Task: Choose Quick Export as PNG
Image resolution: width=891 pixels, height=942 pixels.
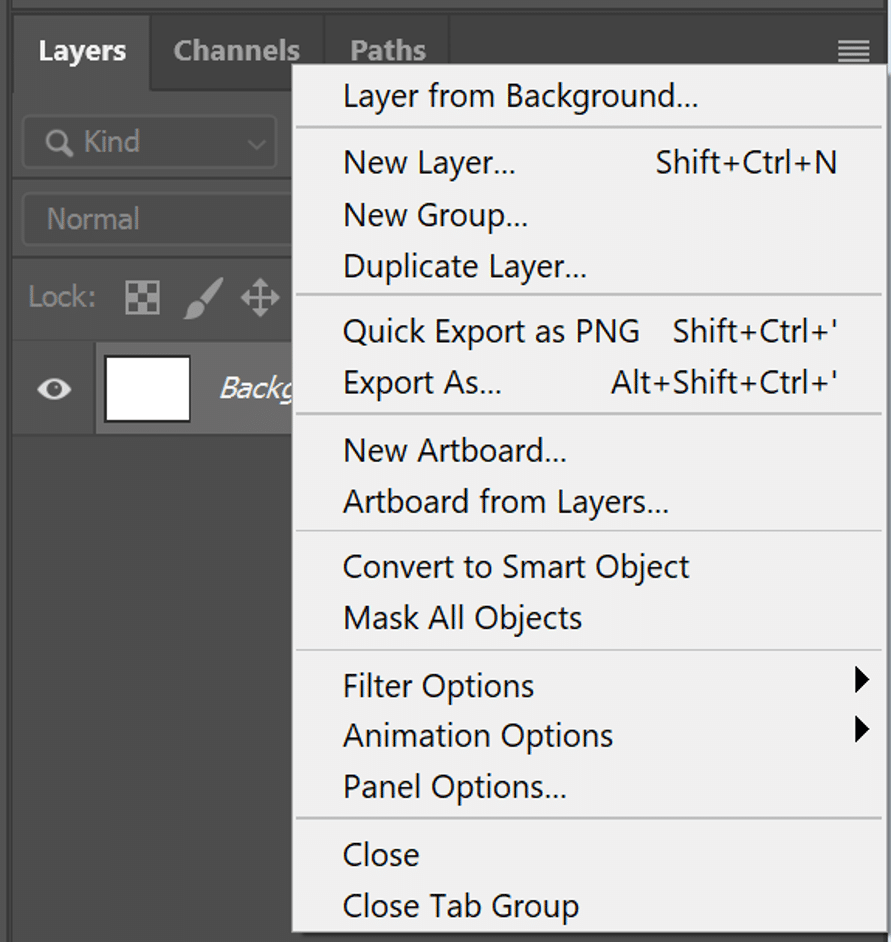Action: click(x=491, y=332)
